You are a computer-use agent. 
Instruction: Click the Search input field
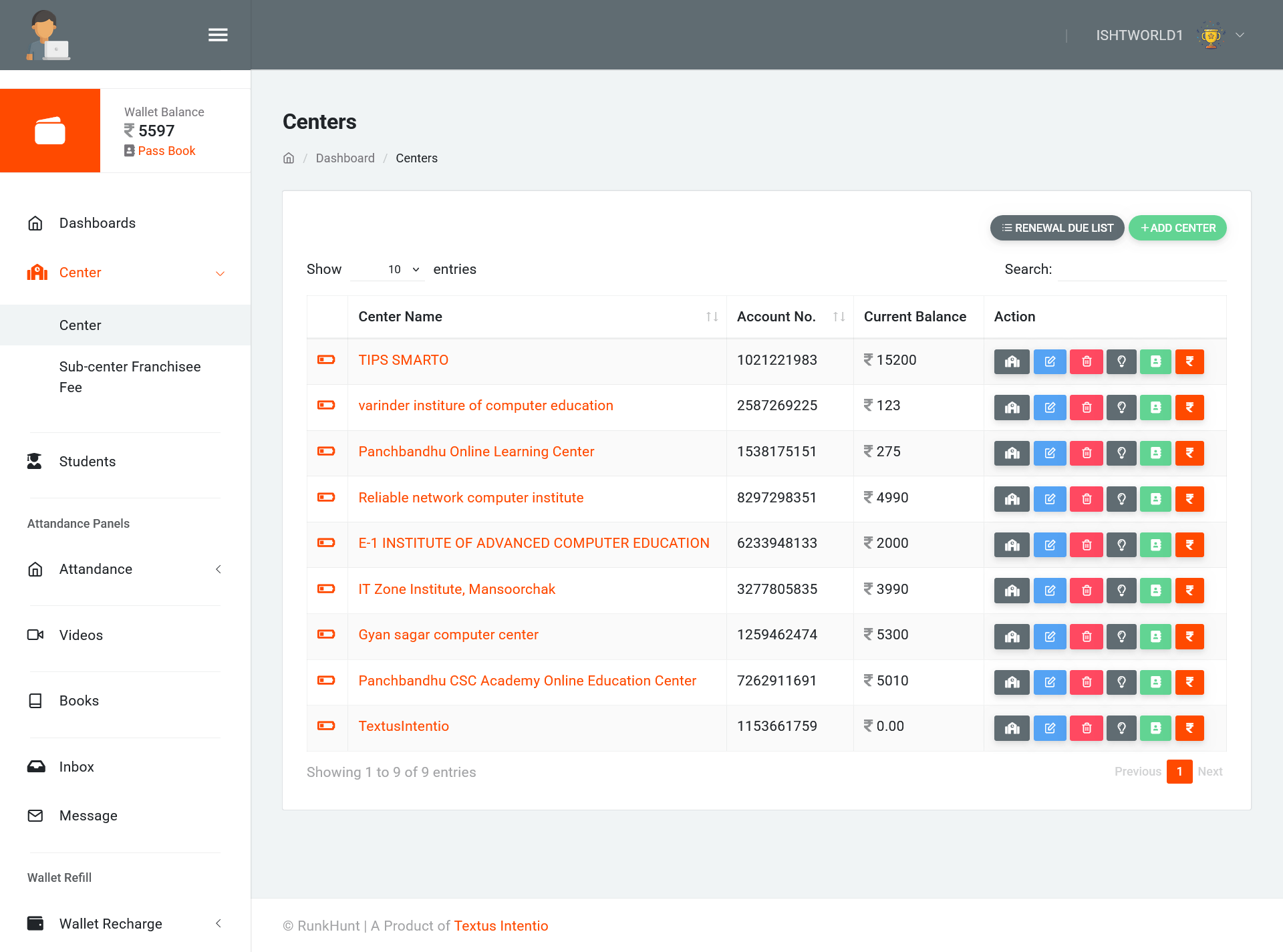[1142, 269]
